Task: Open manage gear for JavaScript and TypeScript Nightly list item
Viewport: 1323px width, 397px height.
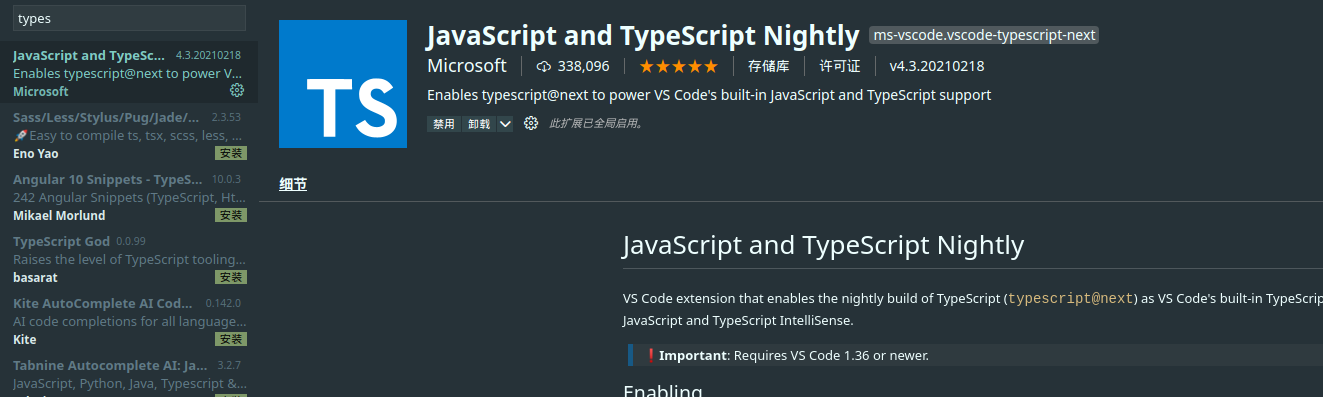Action: click(237, 90)
